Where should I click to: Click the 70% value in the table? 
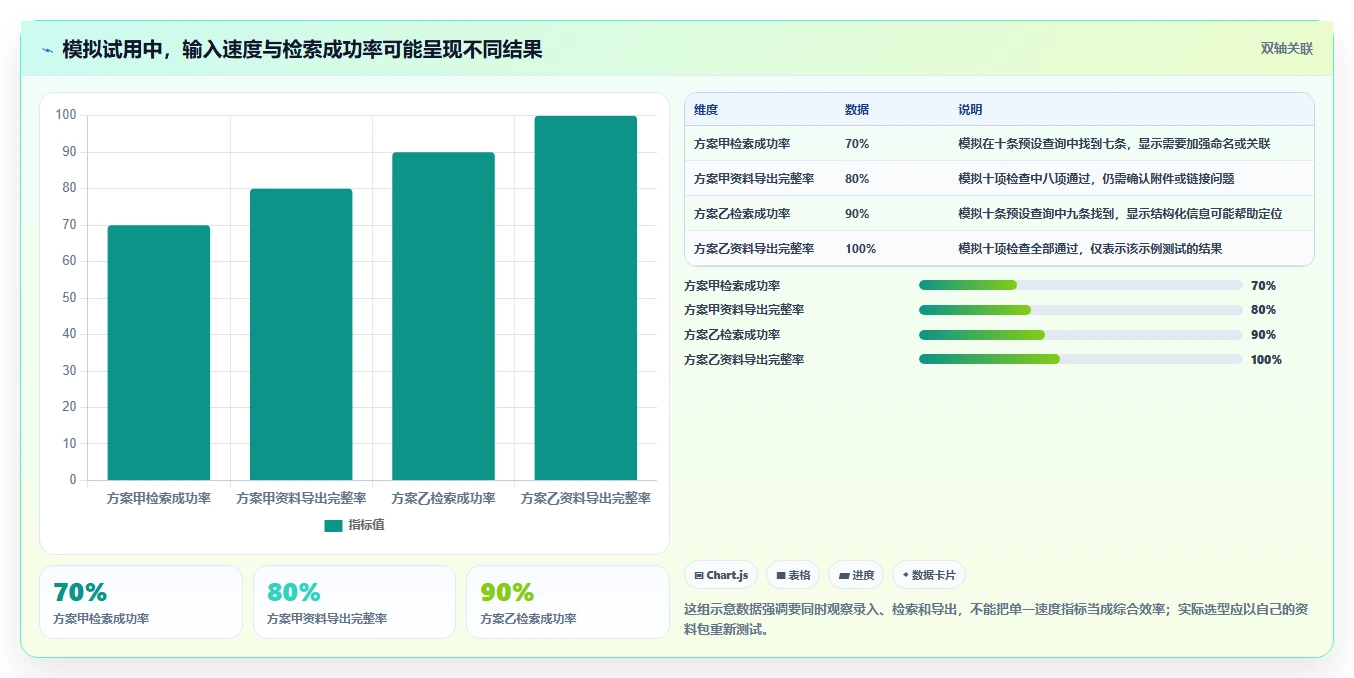(x=857, y=144)
